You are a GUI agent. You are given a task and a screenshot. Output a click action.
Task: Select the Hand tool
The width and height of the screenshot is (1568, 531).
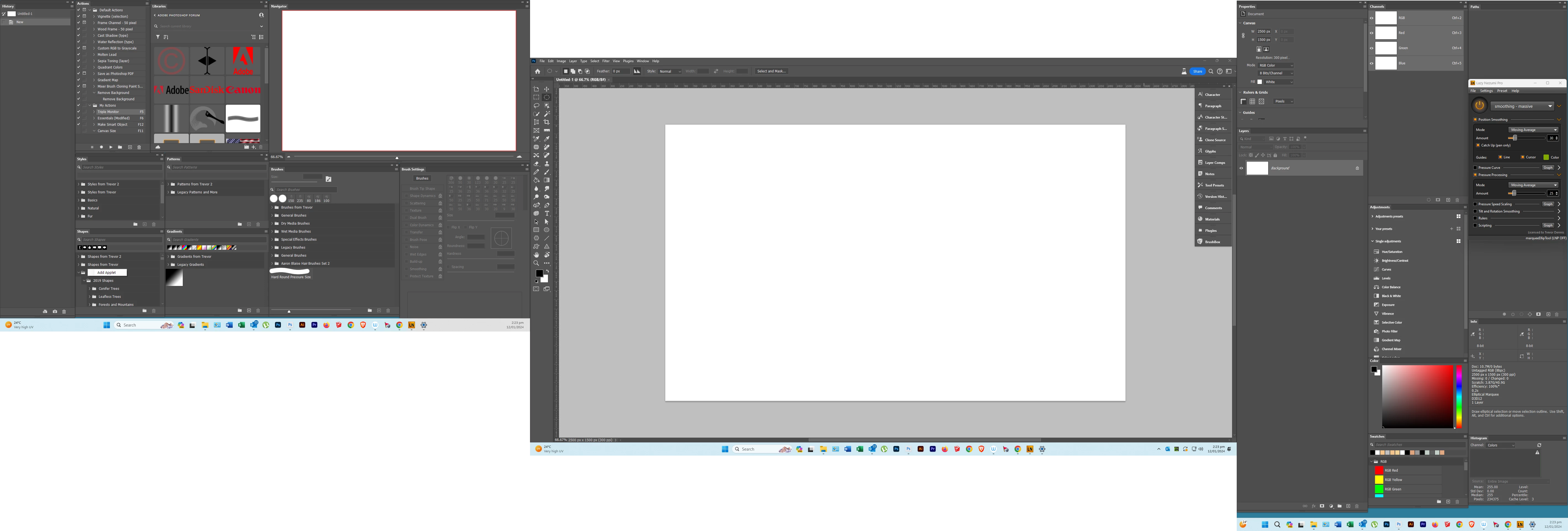tap(536, 255)
